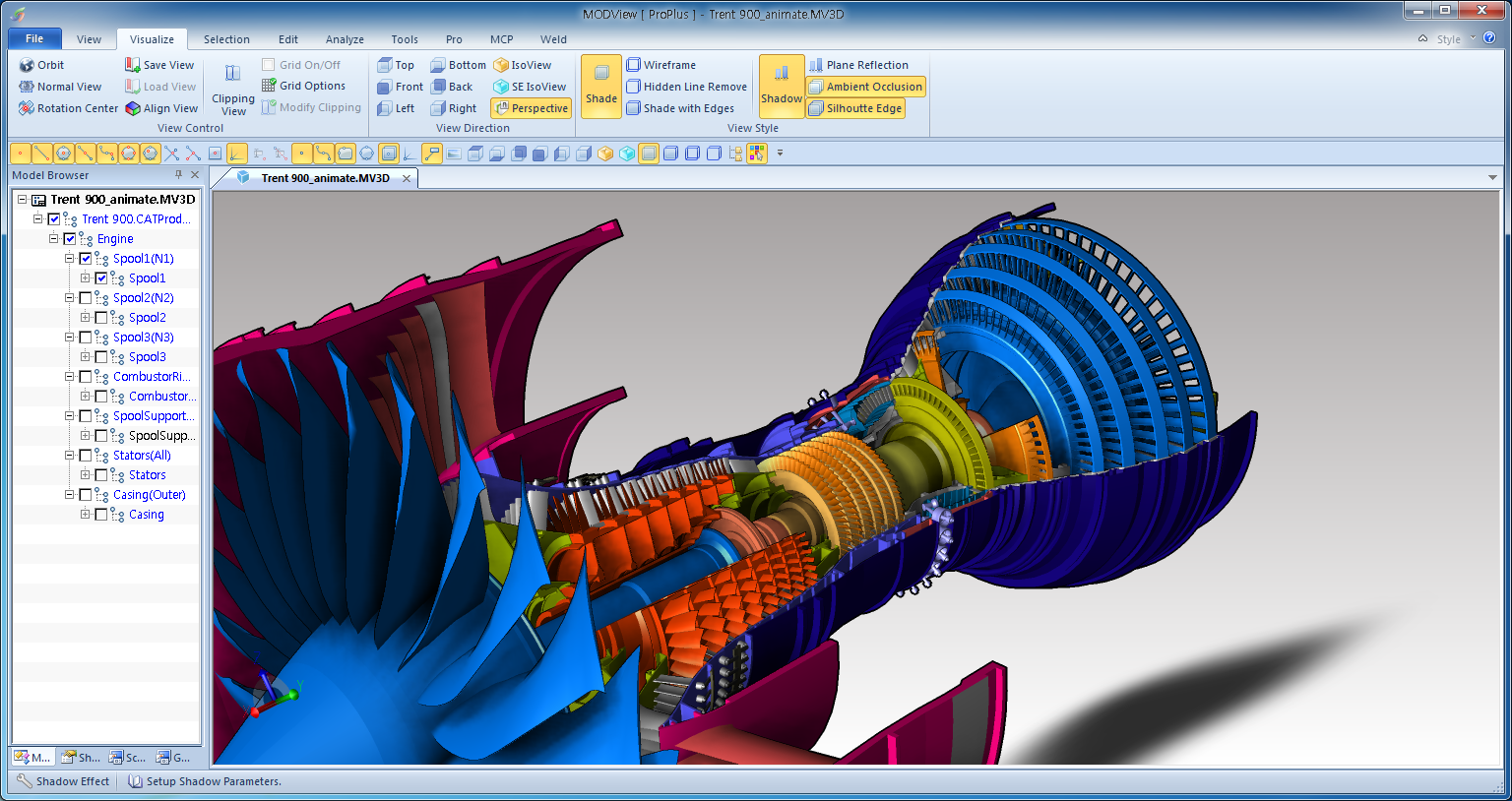Open the document tab list dropdown
1512x801 pixels.
[1492, 178]
